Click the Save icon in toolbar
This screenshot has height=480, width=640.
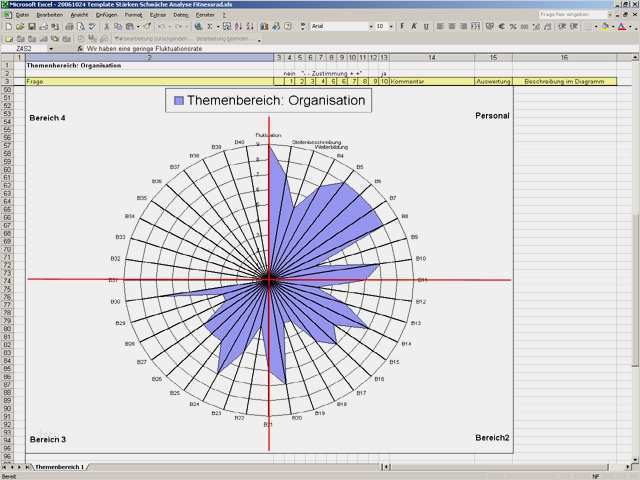pyautogui.click(x=31, y=26)
